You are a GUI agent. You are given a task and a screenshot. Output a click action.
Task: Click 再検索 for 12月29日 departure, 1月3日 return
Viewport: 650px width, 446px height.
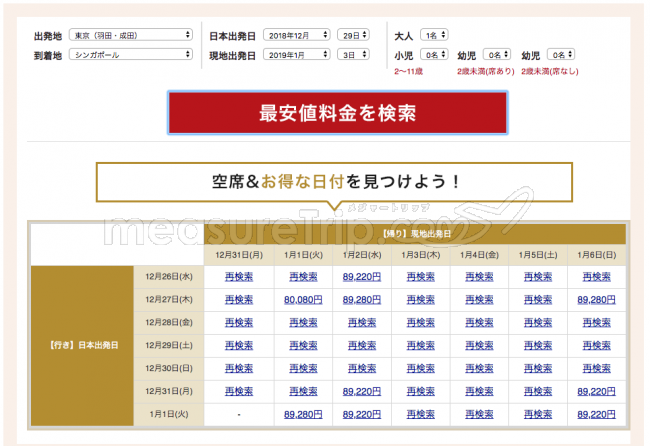click(x=421, y=345)
